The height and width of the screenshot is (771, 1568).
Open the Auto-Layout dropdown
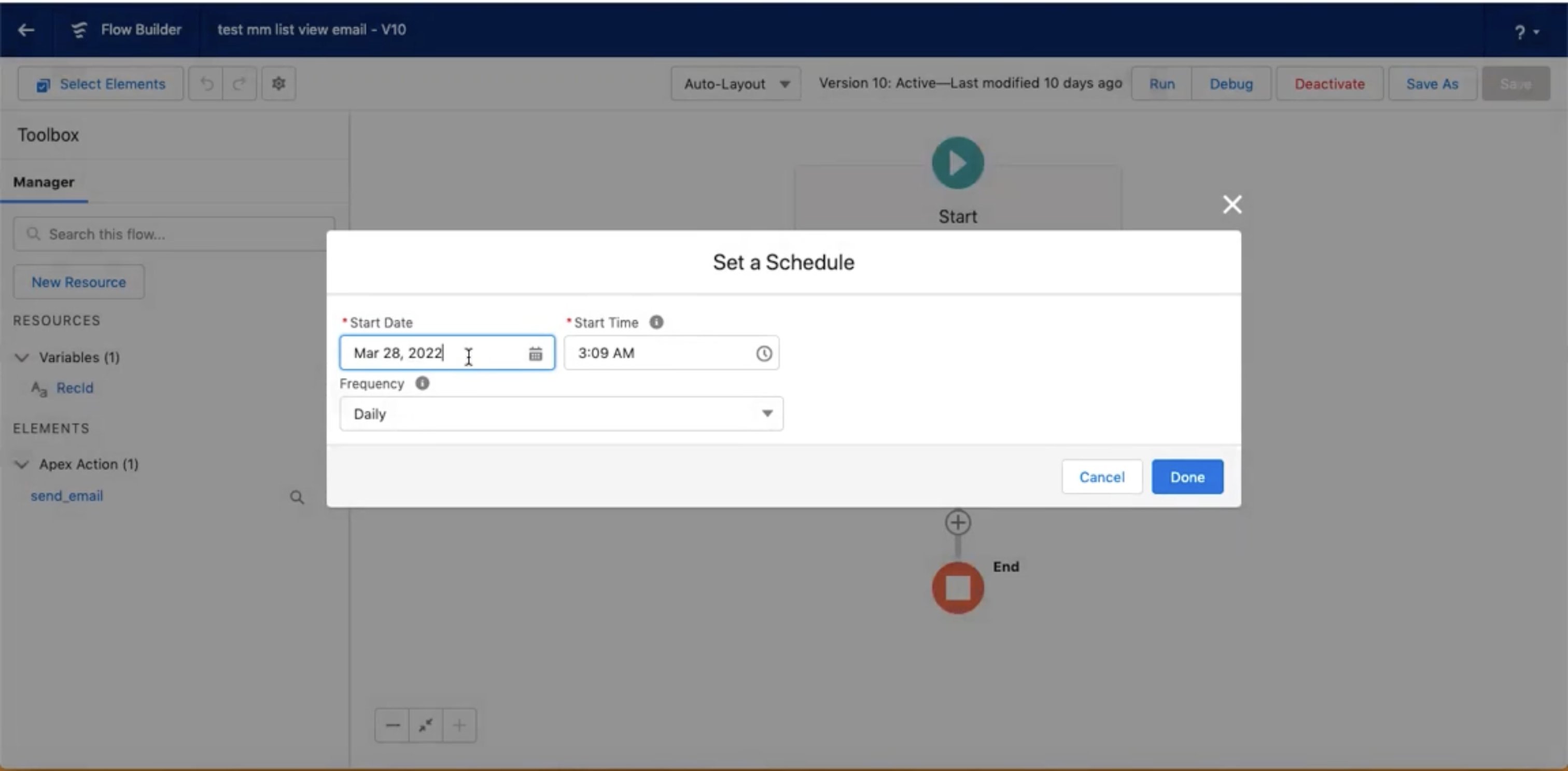point(735,84)
